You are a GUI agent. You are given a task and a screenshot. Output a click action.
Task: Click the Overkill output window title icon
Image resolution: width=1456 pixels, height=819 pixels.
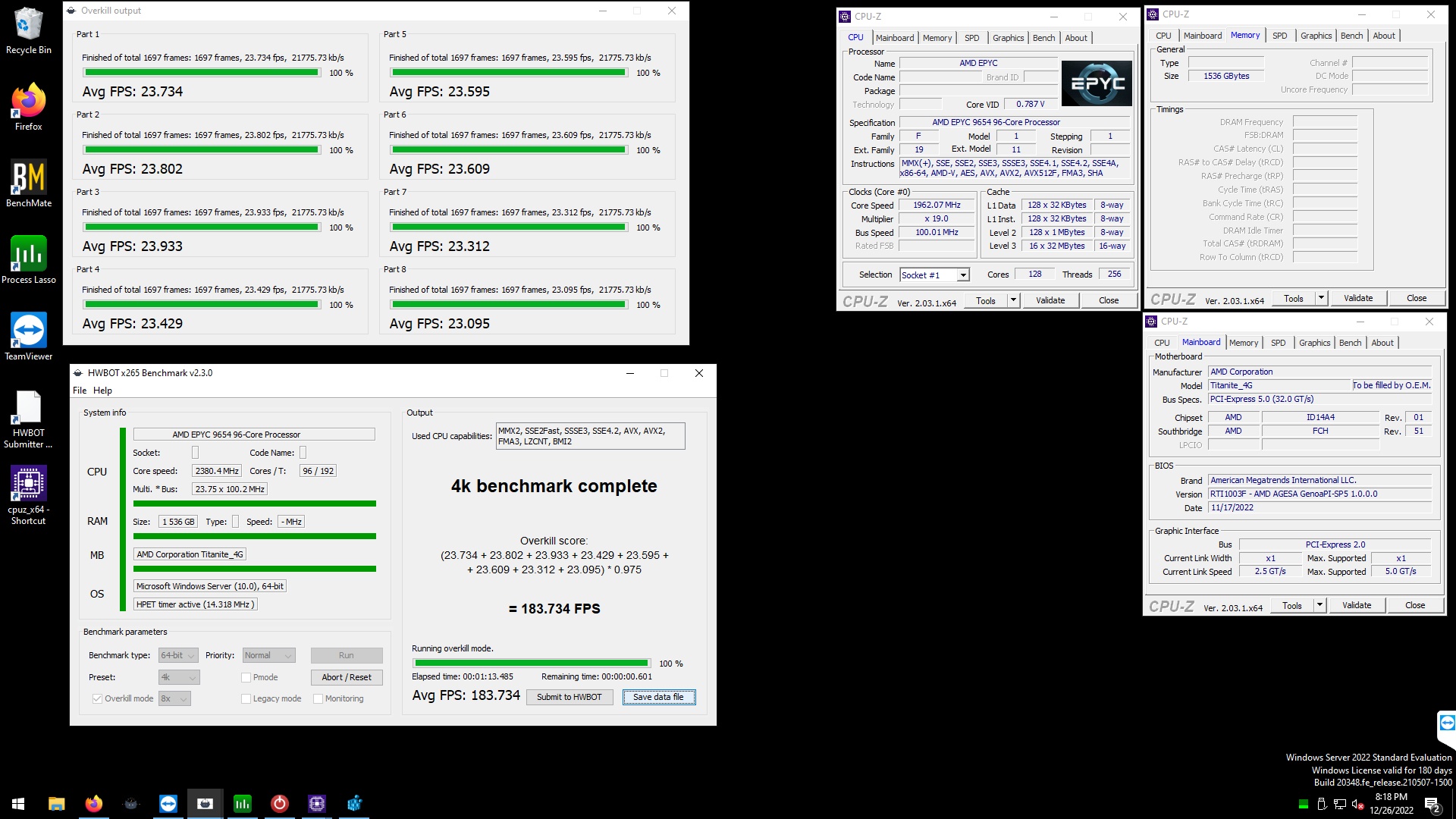click(71, 11)
